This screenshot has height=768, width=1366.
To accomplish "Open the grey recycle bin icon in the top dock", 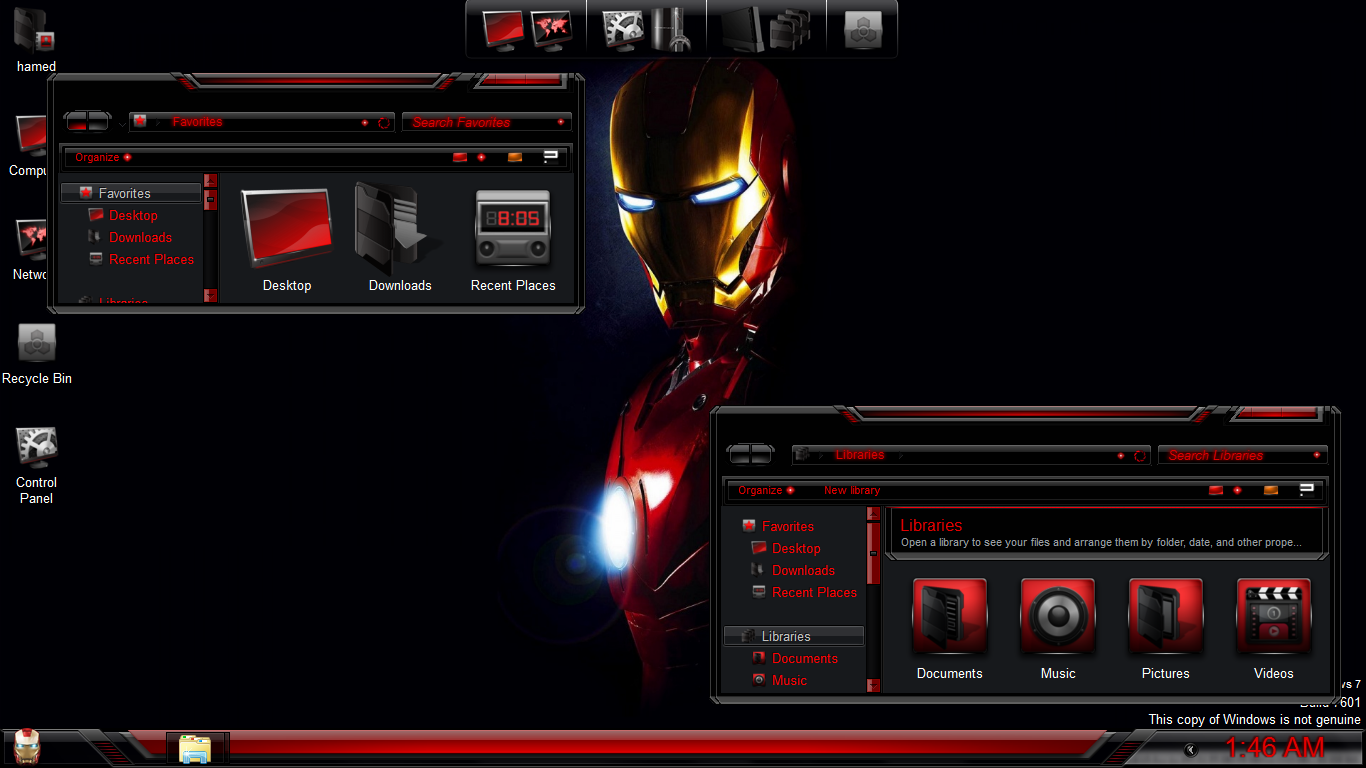I will tap(862, 29).
